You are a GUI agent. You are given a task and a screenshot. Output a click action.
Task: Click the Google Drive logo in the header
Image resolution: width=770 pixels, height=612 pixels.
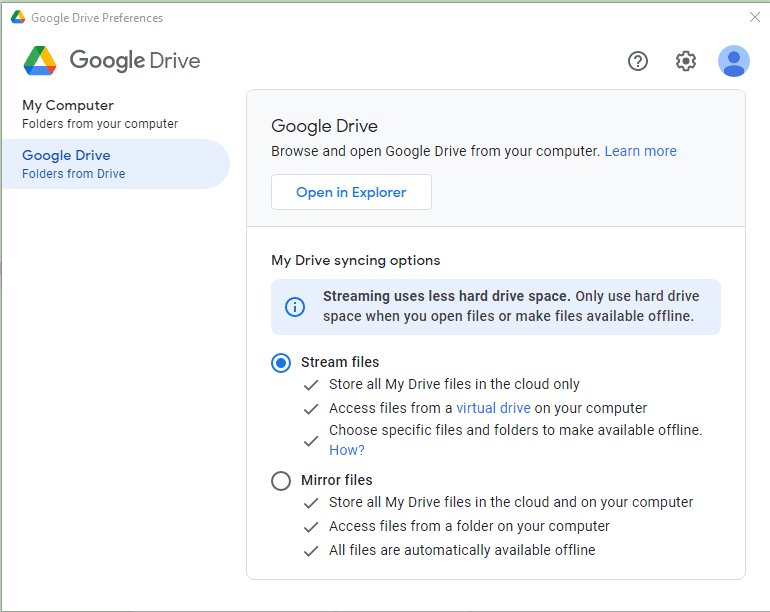click(x=41, y=61)
